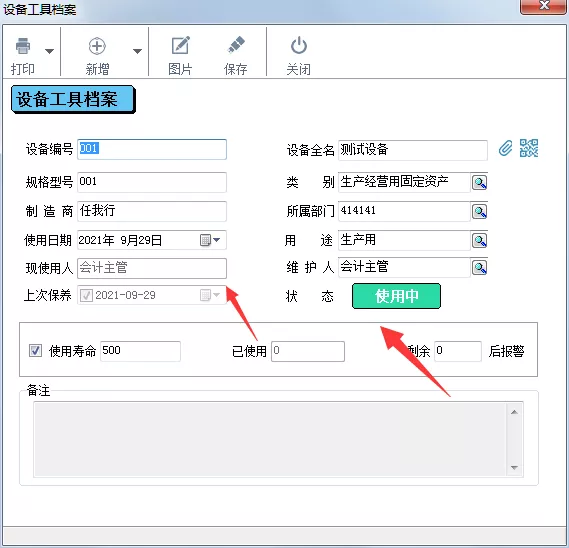Viewport: 569px width, 548px height.
Task: Click the 用途 lookup magnifier icon
Action: point(479,240)
